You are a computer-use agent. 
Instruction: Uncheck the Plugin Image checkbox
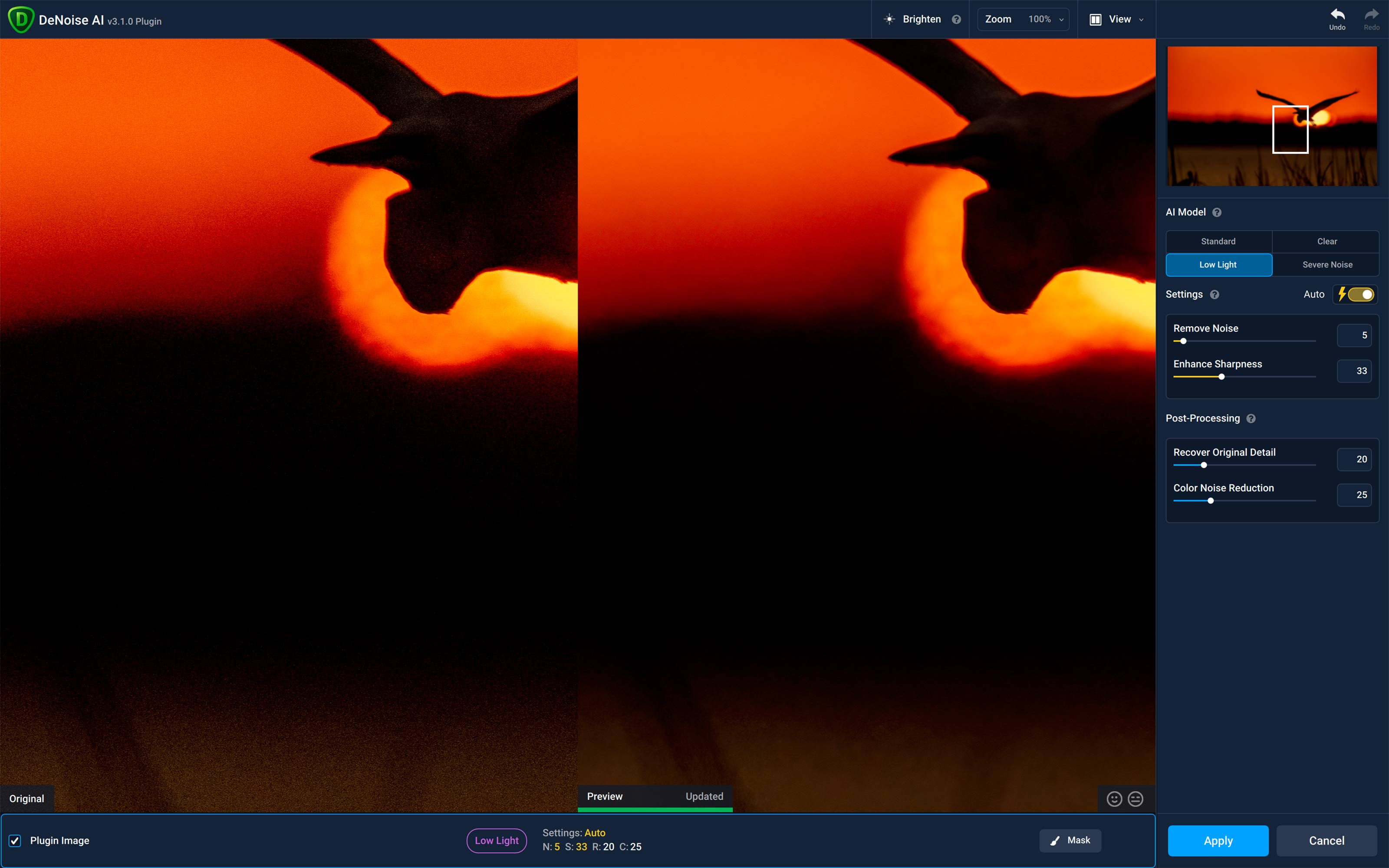[15, 841]
